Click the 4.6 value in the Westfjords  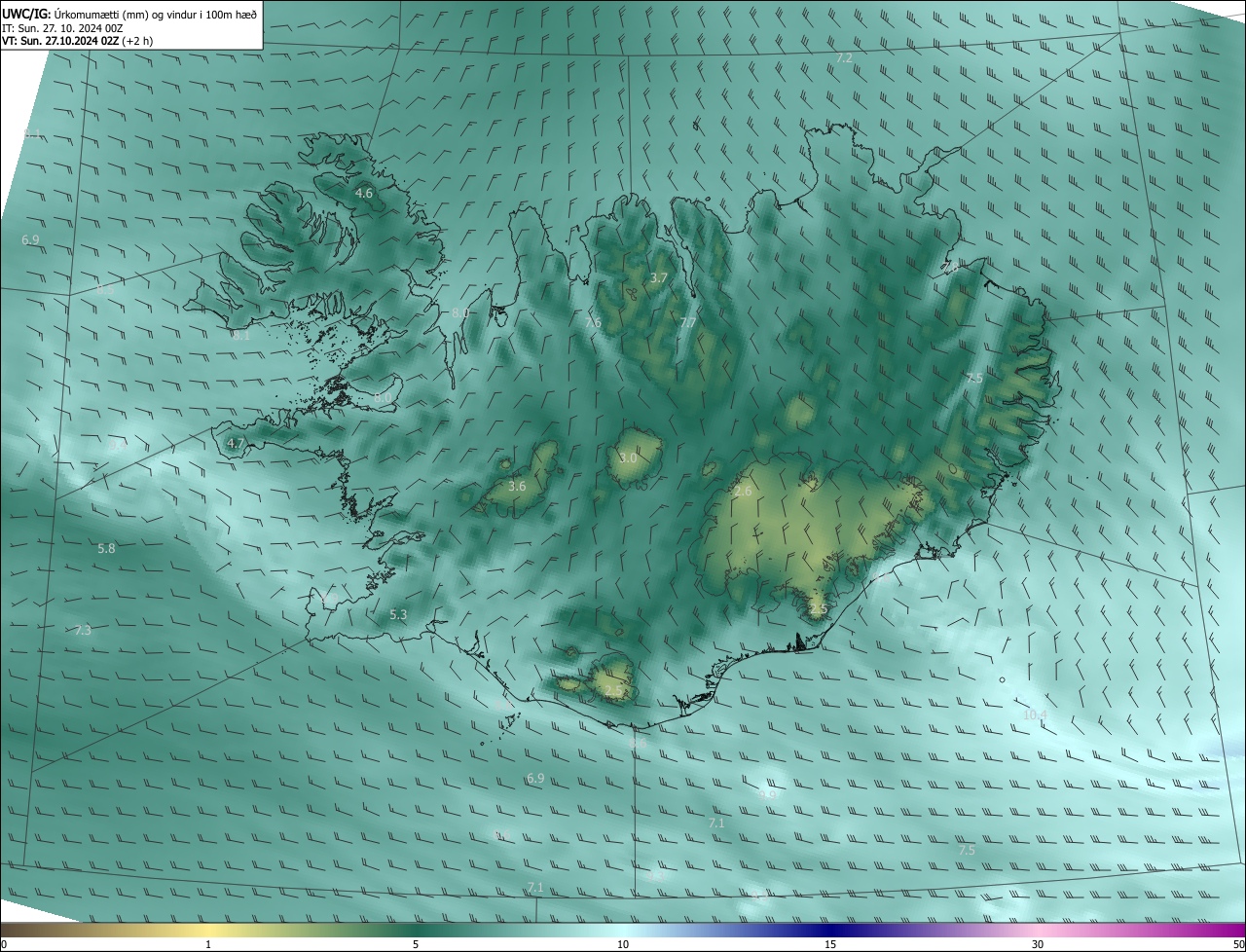(364, 194)
